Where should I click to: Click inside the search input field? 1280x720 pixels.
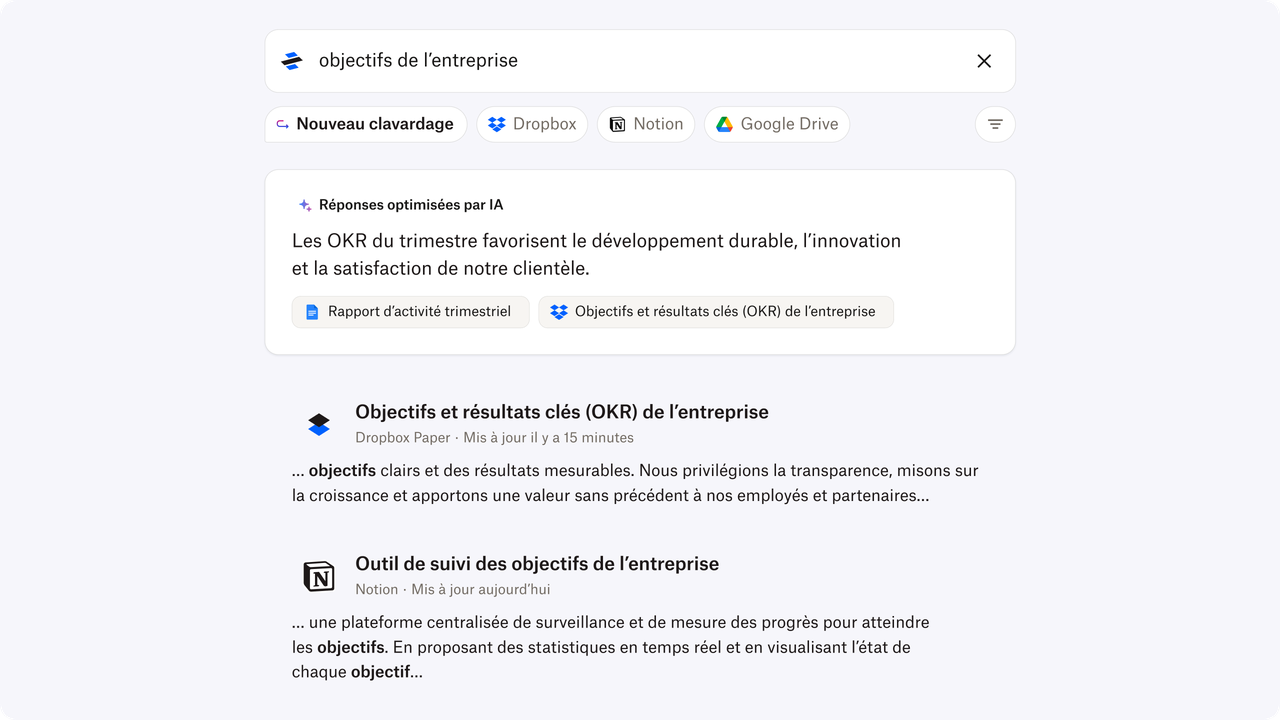click(x=600, y=60)
